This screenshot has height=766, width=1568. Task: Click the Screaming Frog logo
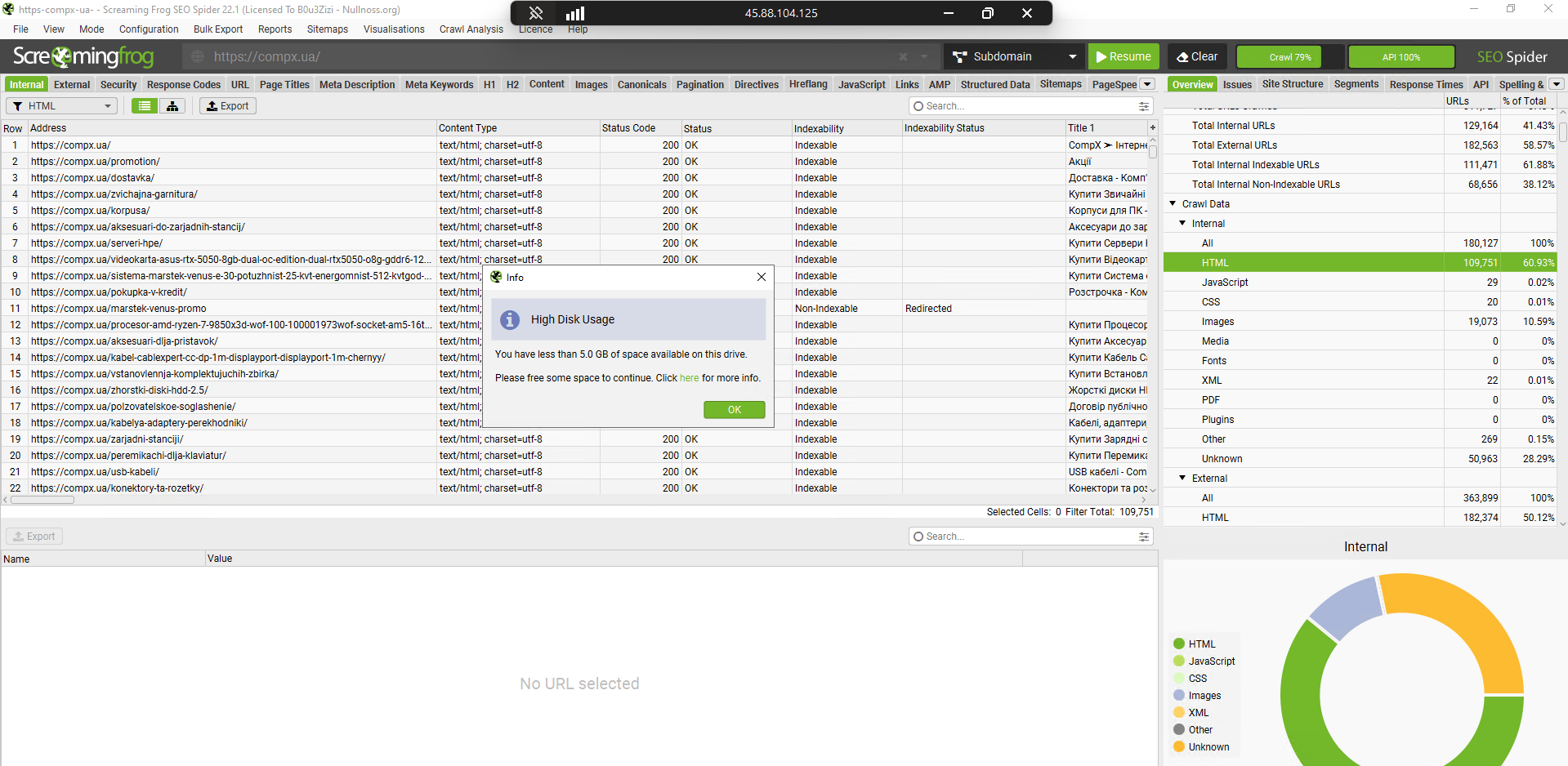(x=83, y=56)
